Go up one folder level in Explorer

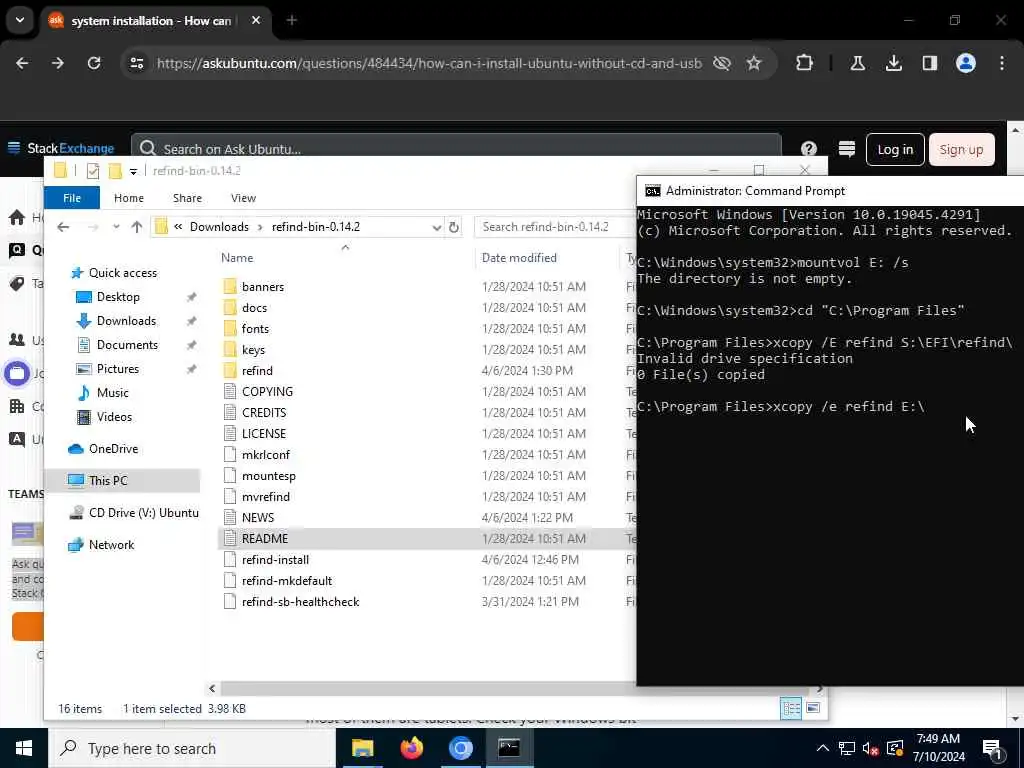coord(136,227)
